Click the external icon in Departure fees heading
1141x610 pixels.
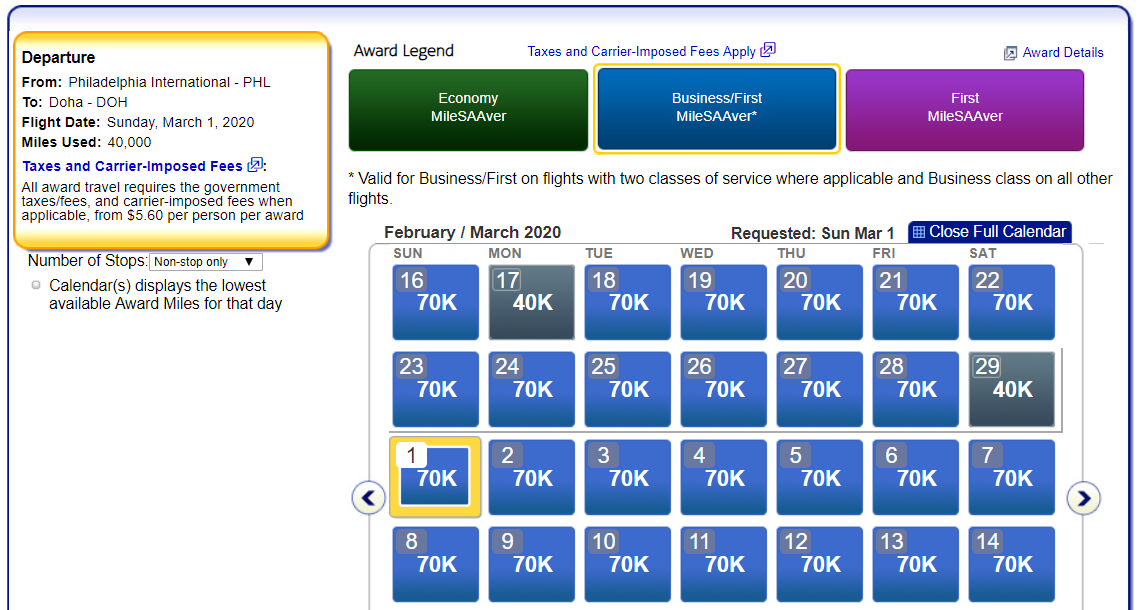[255, 165]
